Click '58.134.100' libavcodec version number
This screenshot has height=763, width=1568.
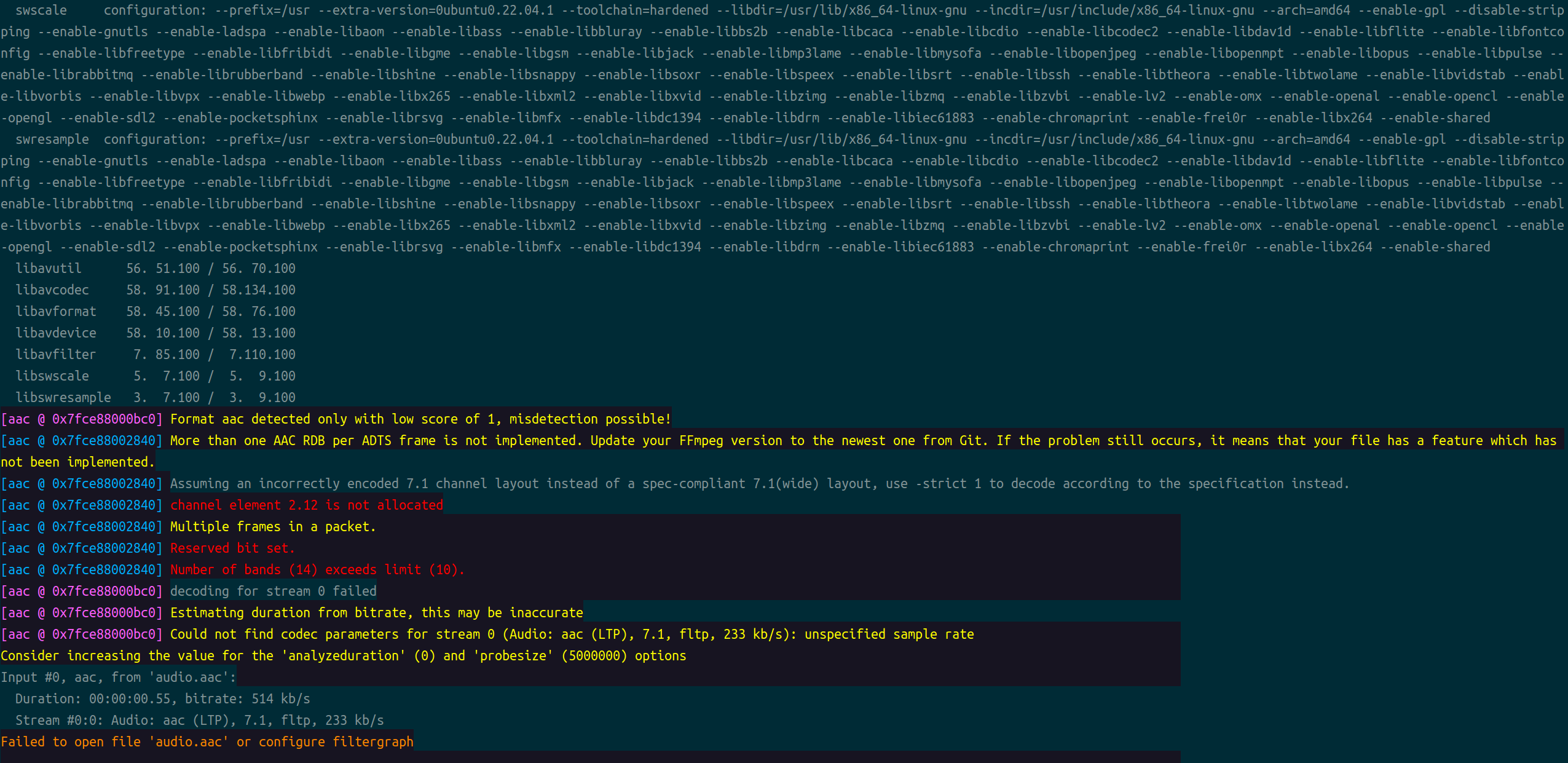[x=259, y=290]
